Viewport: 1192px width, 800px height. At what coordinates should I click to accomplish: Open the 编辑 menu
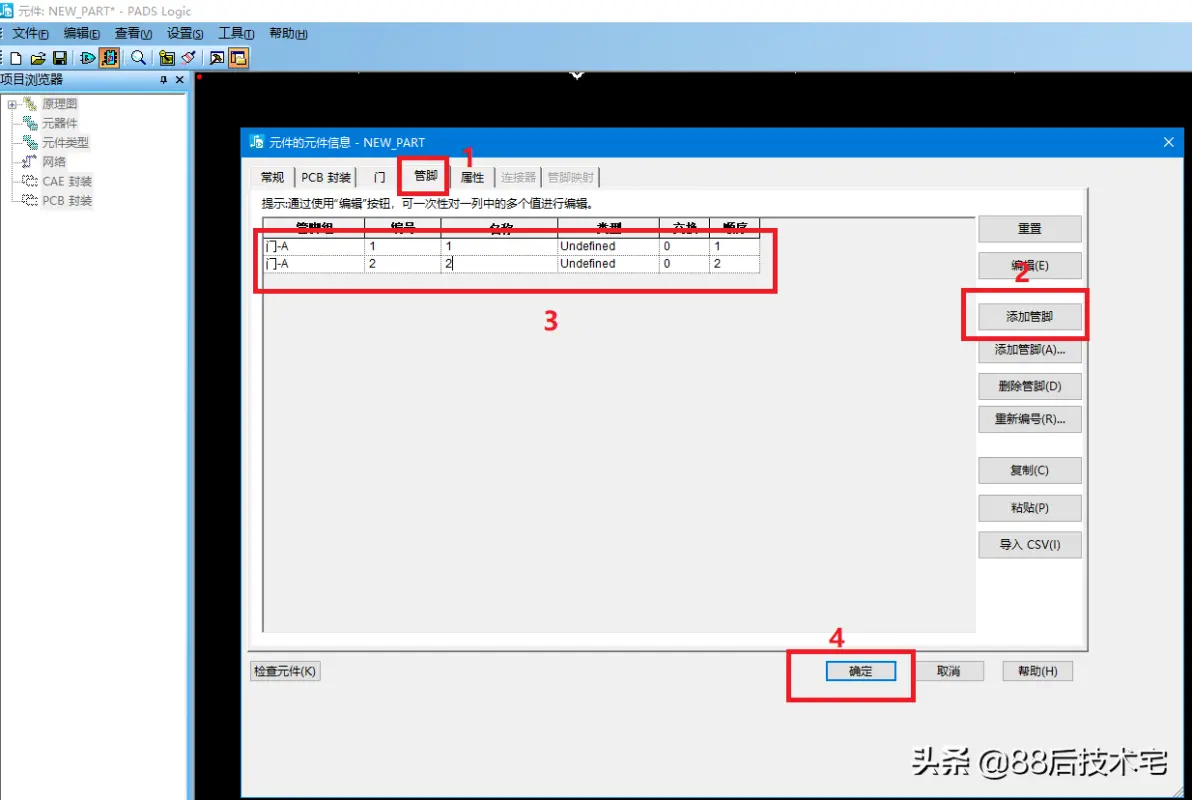click(81, 33)
